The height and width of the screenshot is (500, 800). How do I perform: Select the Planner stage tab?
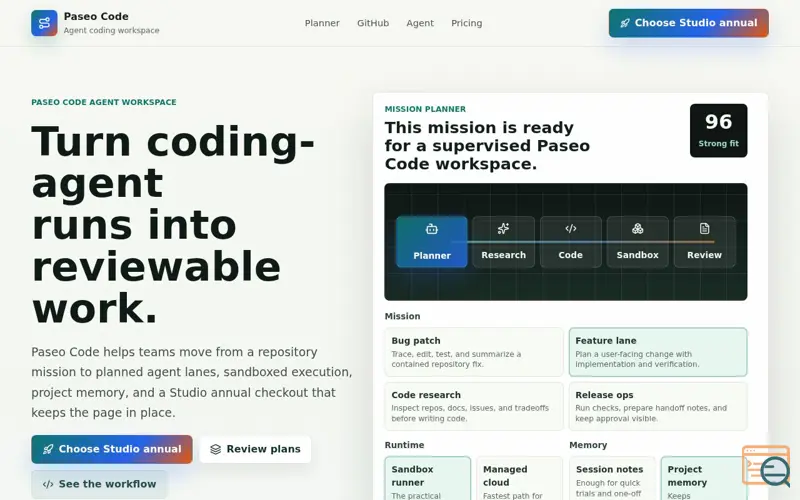point(432,242)
